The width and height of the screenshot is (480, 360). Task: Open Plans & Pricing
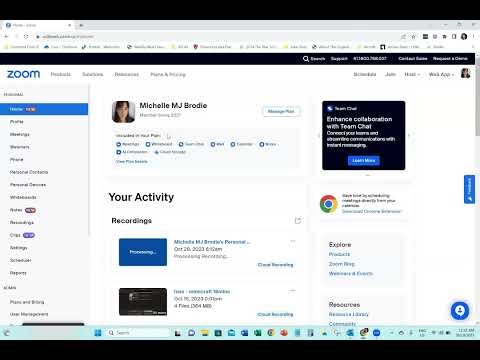(168, 74)
